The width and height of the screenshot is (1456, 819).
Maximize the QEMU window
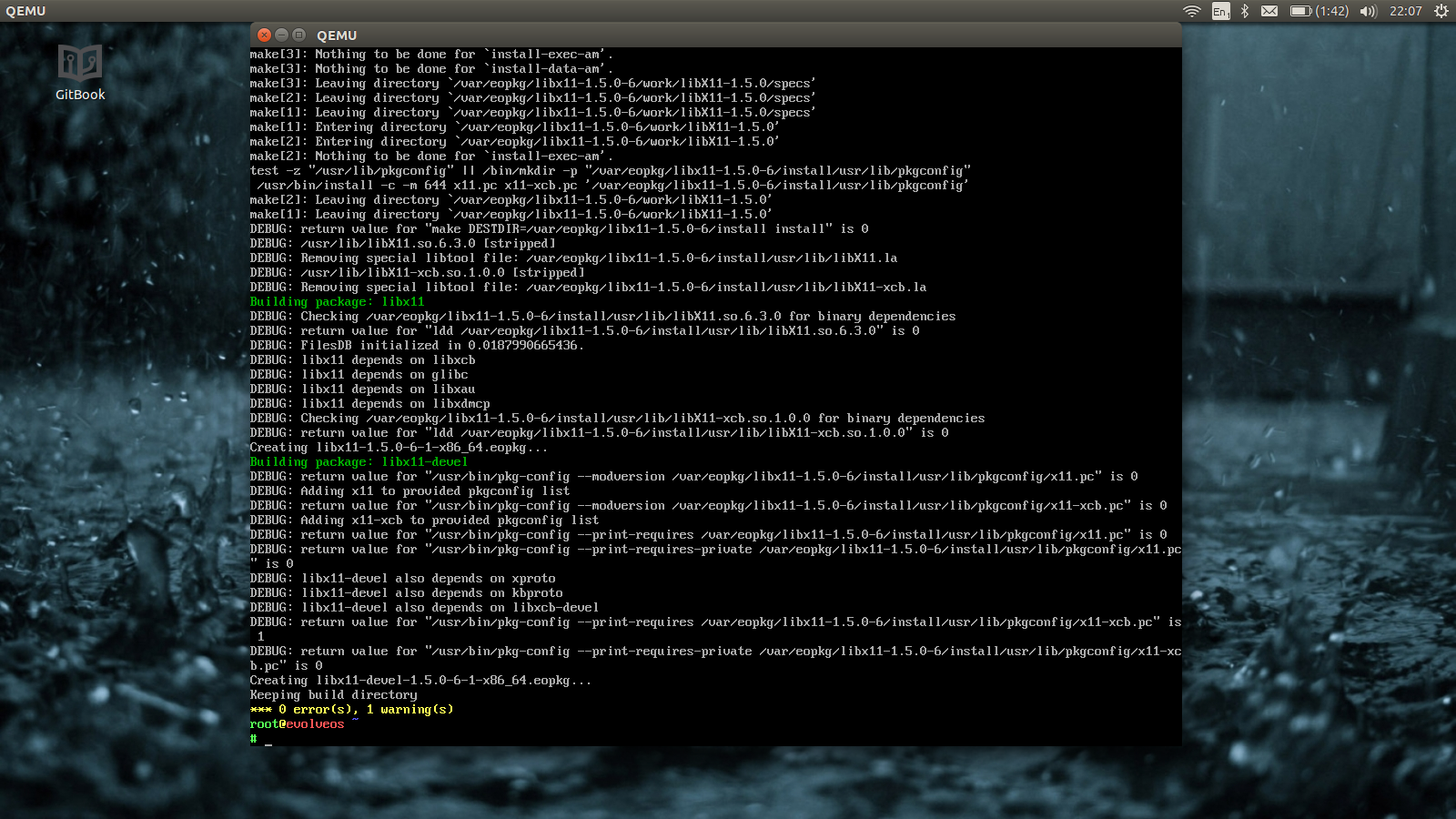point(298,35)
